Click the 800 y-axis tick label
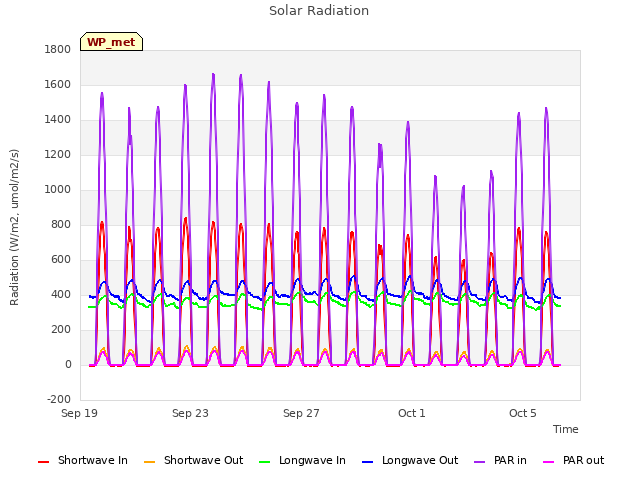This screenshot has width=640, height=480. [61, 224]
